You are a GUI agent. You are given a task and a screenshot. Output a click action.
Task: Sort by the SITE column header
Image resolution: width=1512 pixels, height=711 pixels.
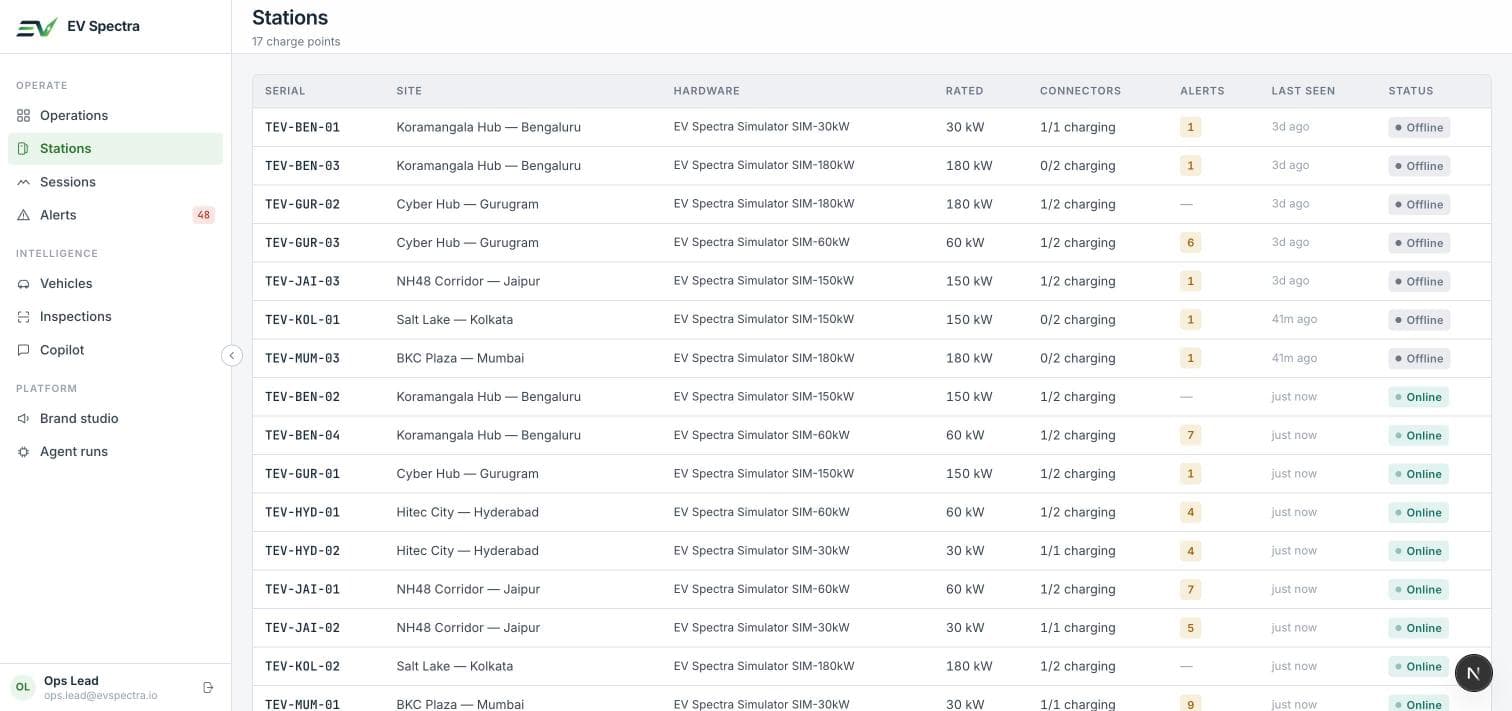(409, 91)
